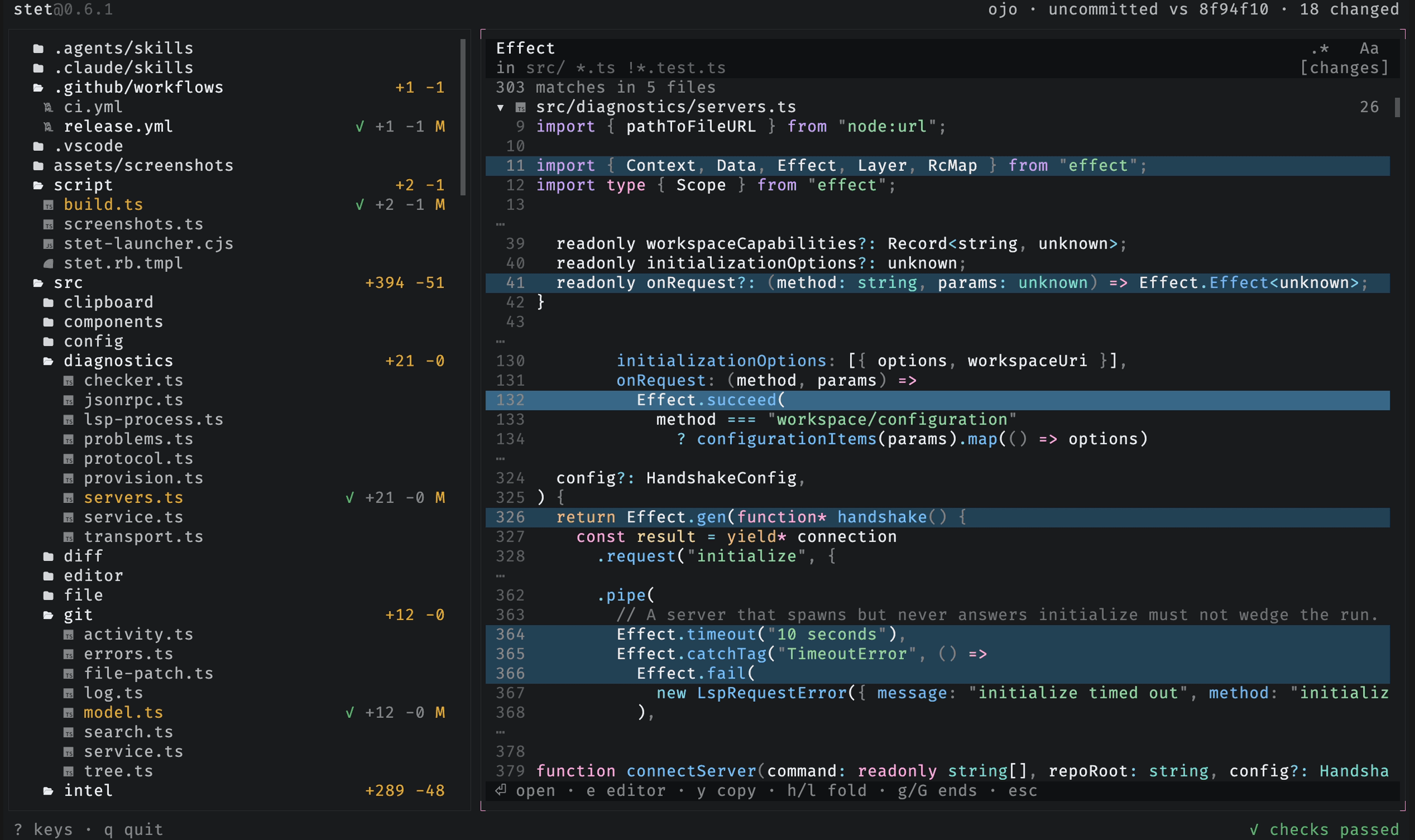Expand hidden lines after line 13
Image resolution: width=1415 pixels, height=840 pixels.
(500, 225)
